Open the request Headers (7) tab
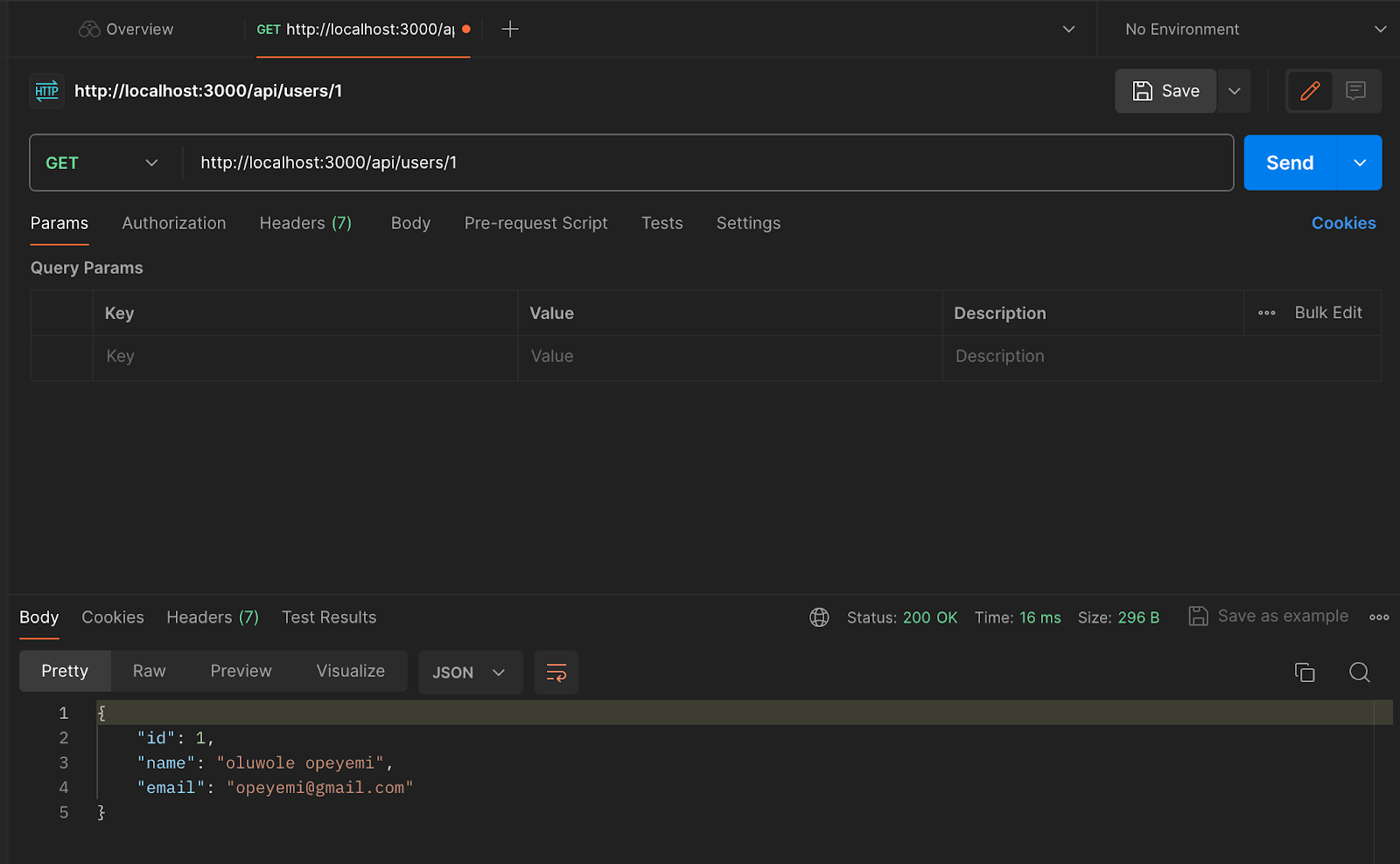 305,223
